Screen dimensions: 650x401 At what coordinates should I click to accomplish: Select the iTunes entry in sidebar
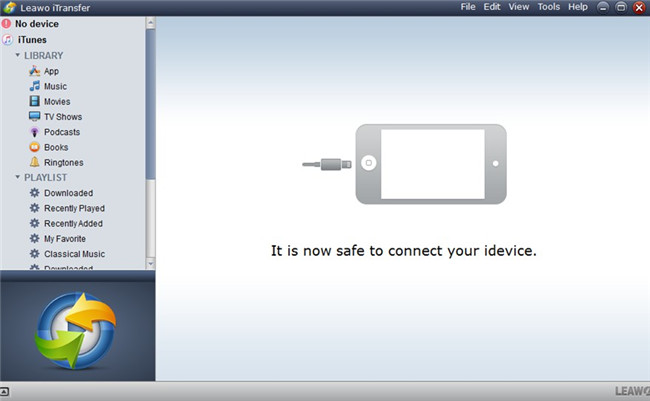(32, 40)
